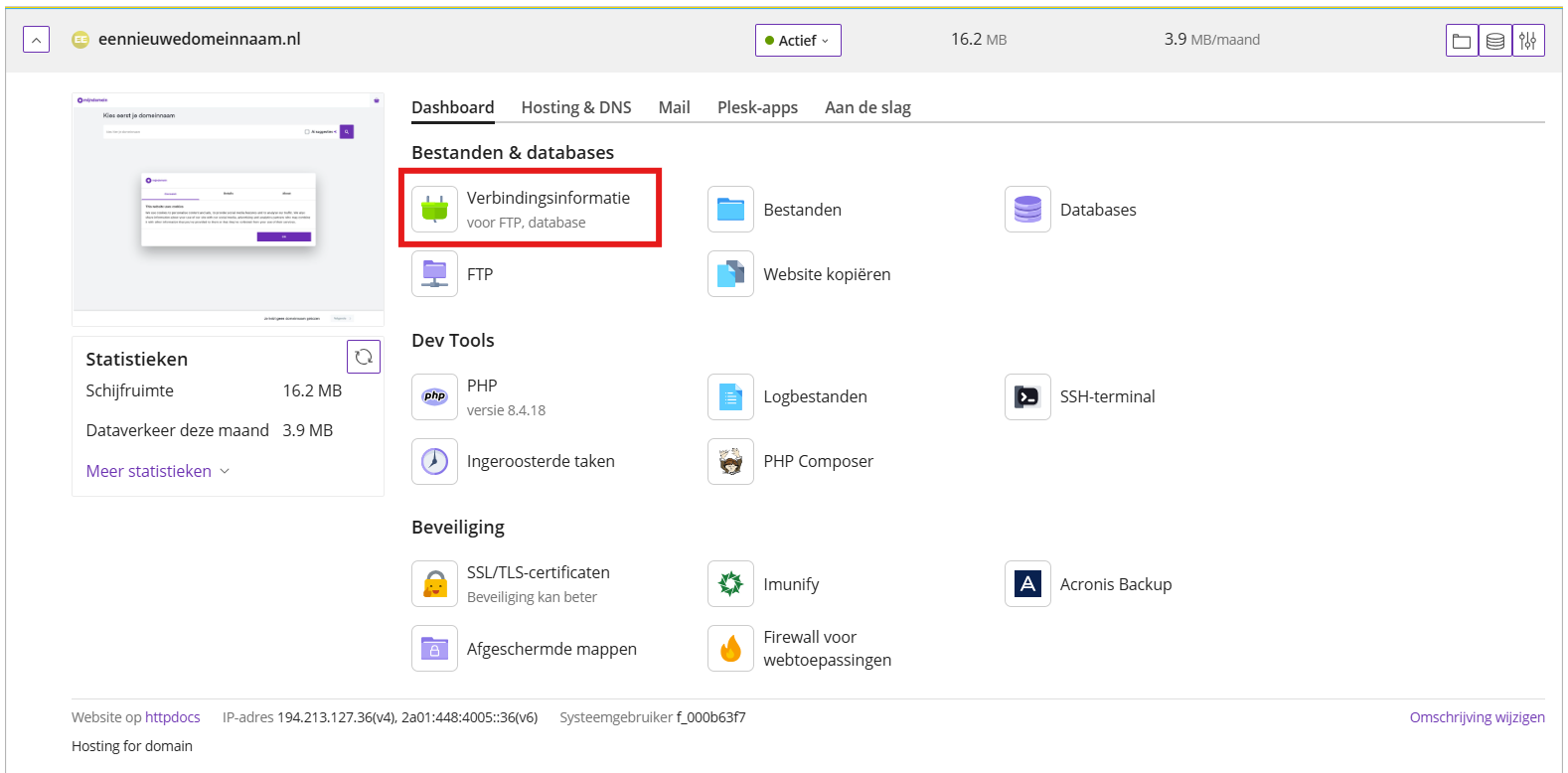Open Verbindingsinformatie plug icon
This screenshot has width=1568, height=773.
434,209
